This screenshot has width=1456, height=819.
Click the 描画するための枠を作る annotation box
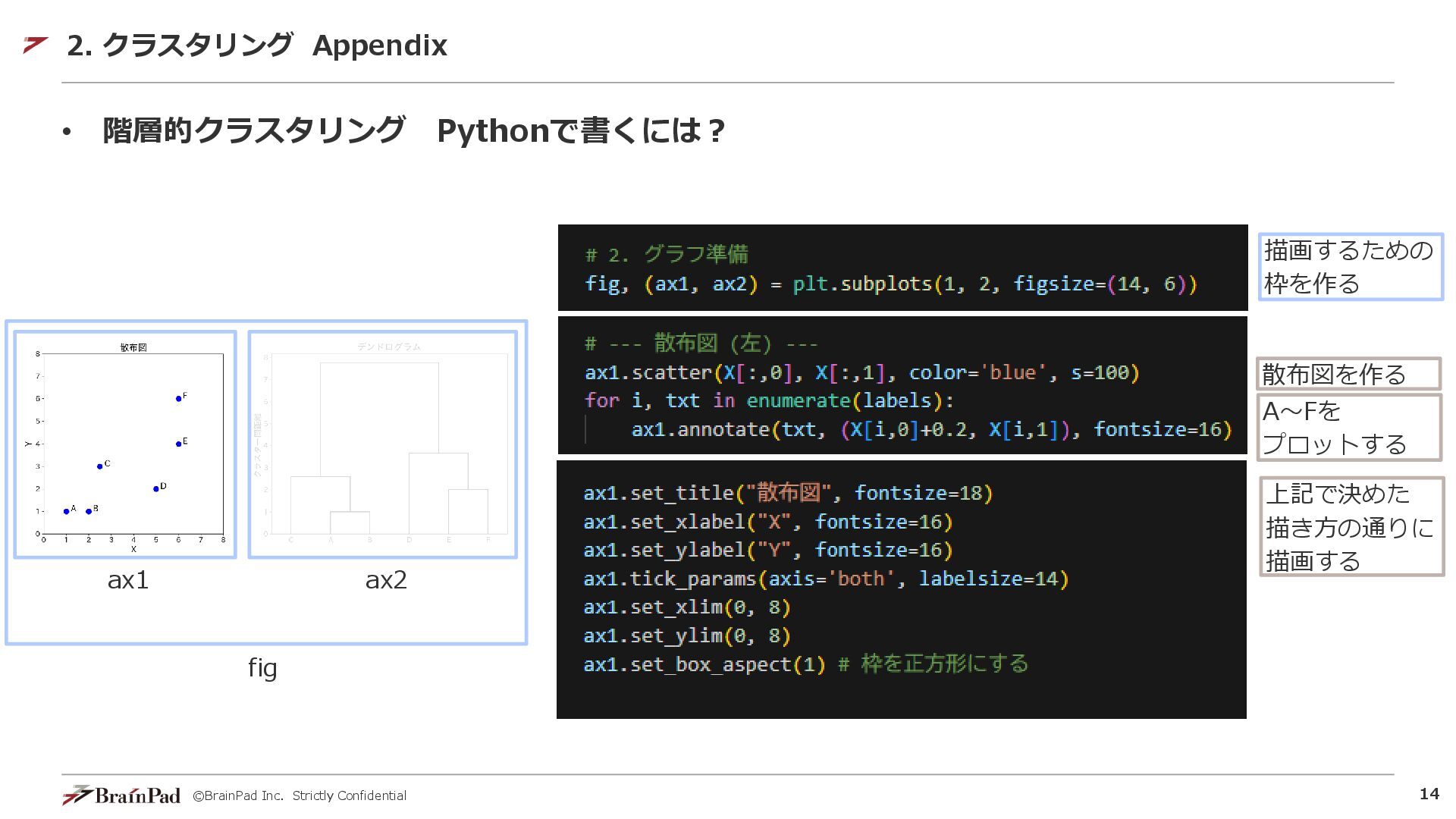click(1350, 267)
